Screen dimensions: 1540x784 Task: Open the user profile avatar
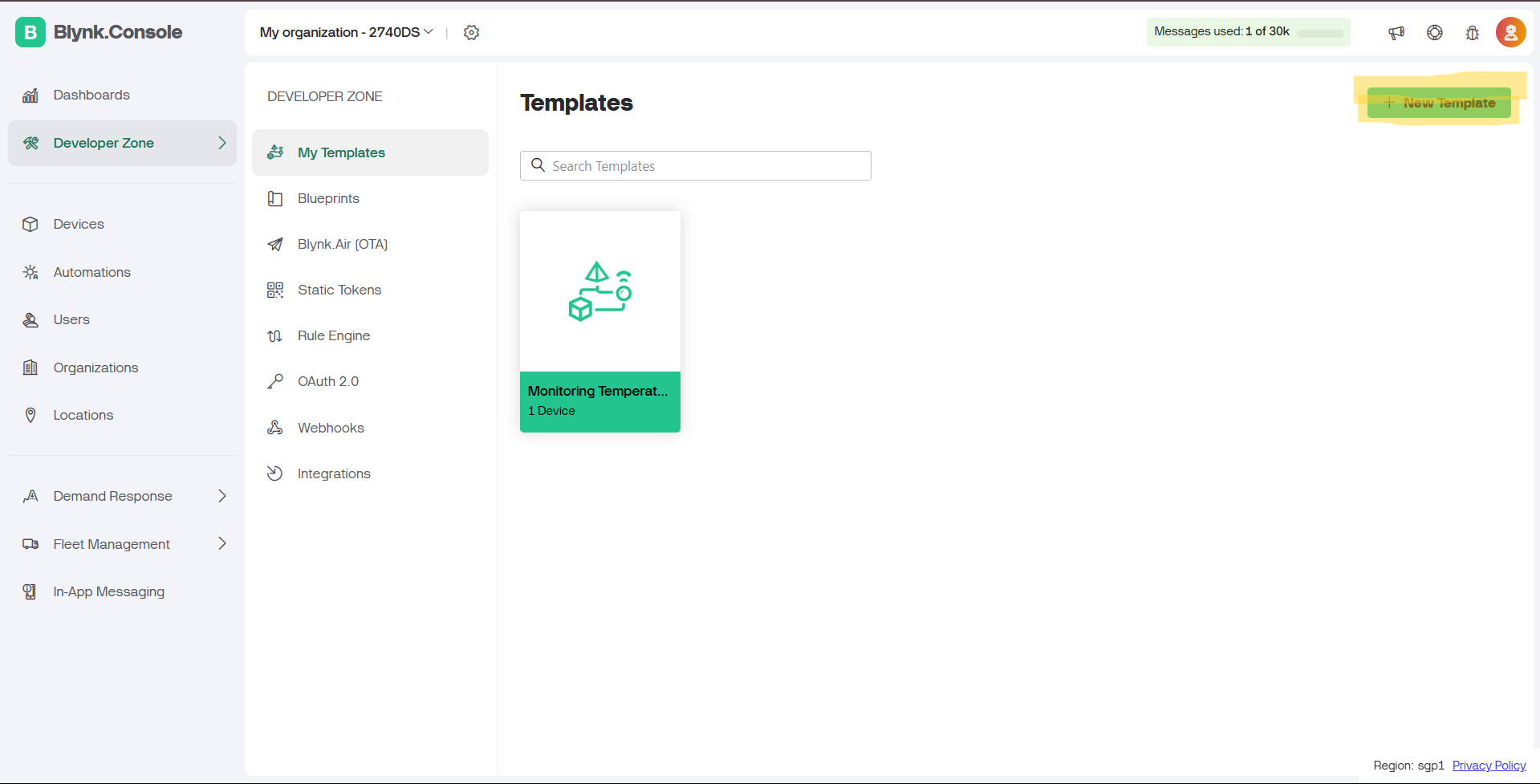click(1510, 32)
